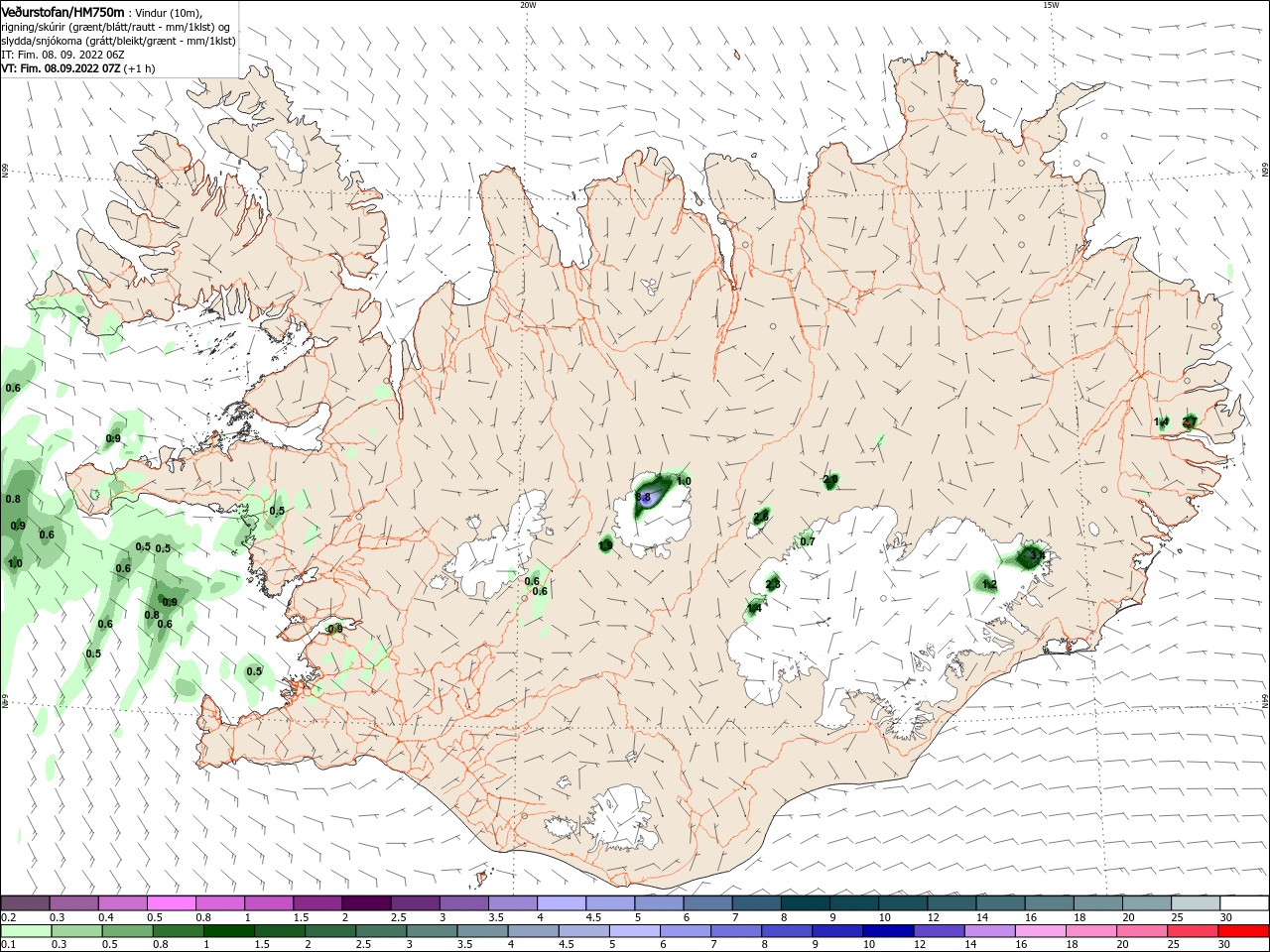The height and width of the screenshot is (952, 1270).
Task: Select the bright red above-30 rain swatch
Action: tap(1243, 931)
